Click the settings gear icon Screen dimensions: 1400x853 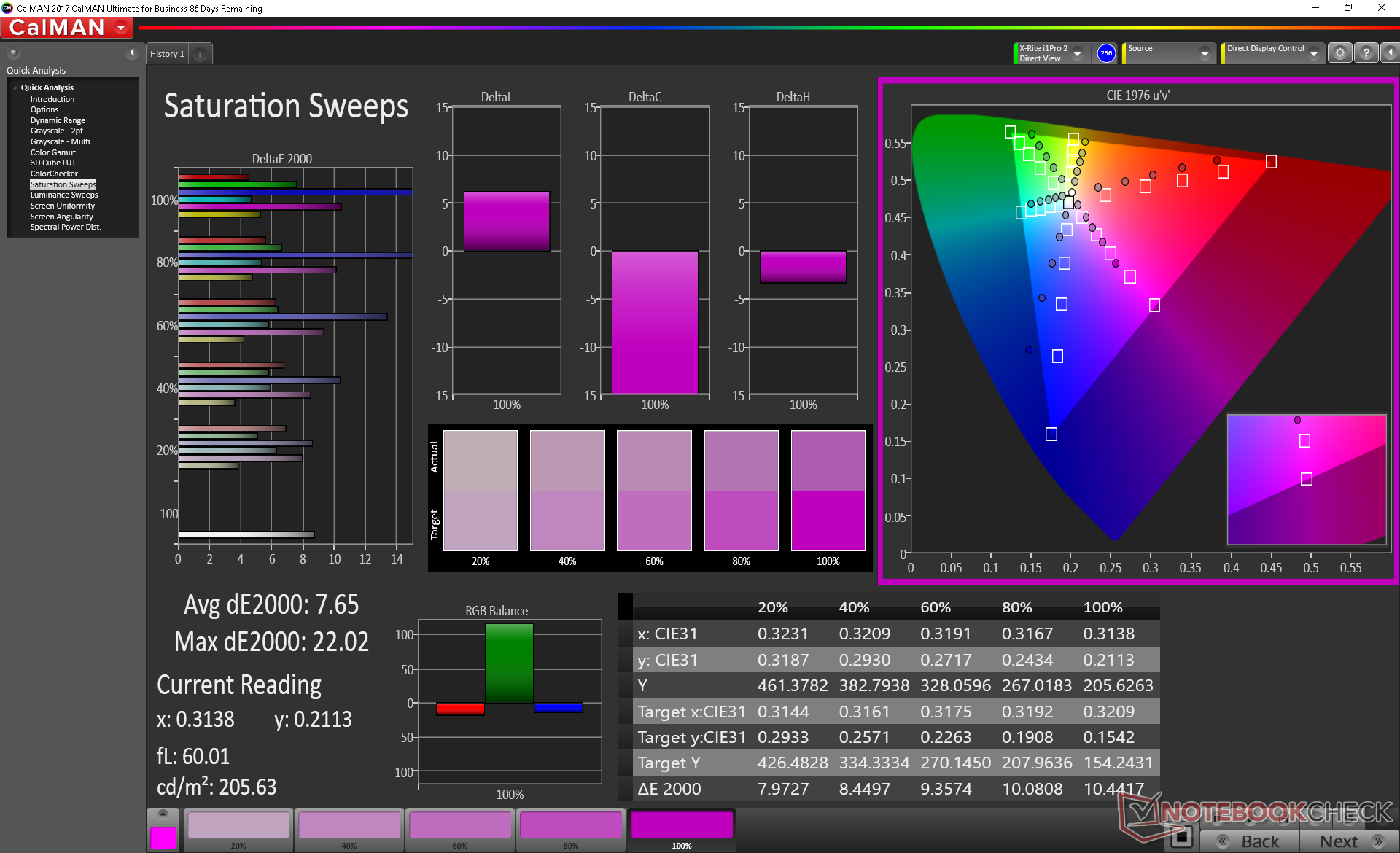pyautogui.click(x=1339, y=52)
